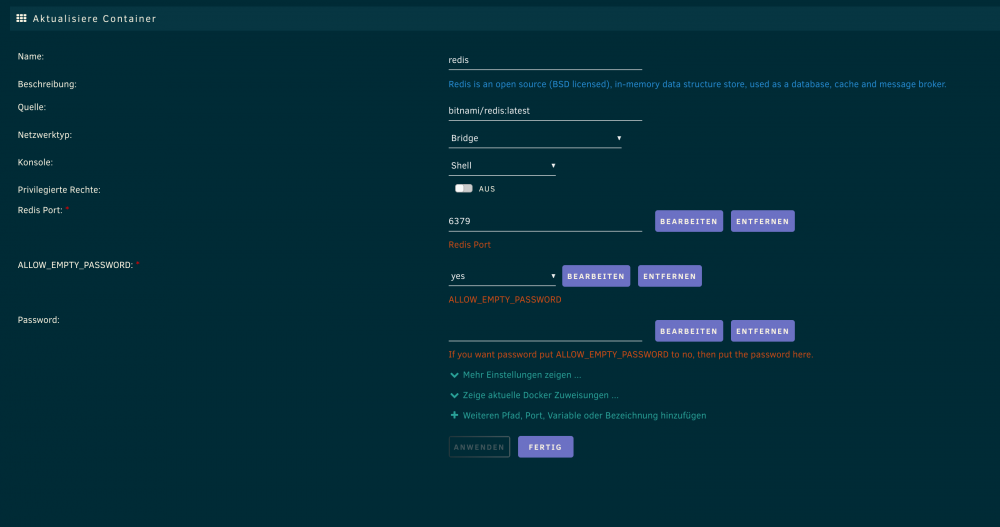Click the Aktualisiere Container title text
Viewport: 1000px width, 527px height.
click(x=94, y=19)
